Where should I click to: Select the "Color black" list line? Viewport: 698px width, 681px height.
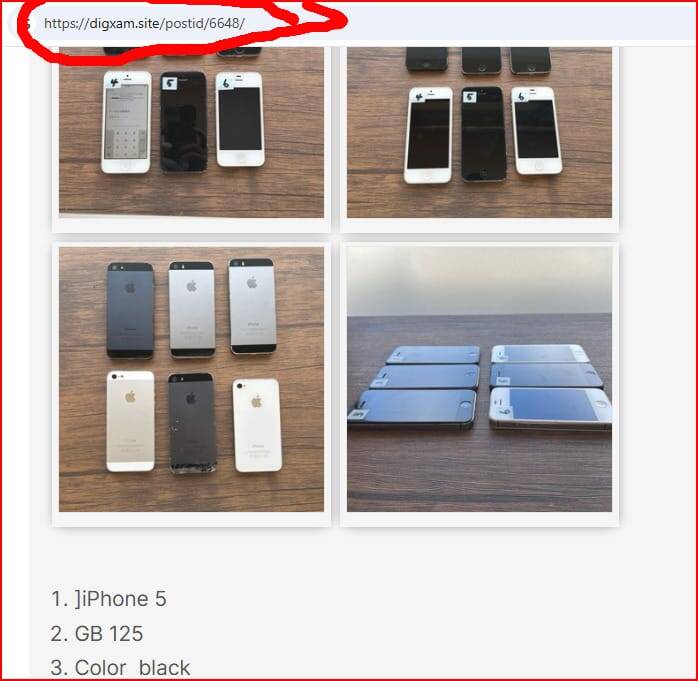[x=120, y=668]
